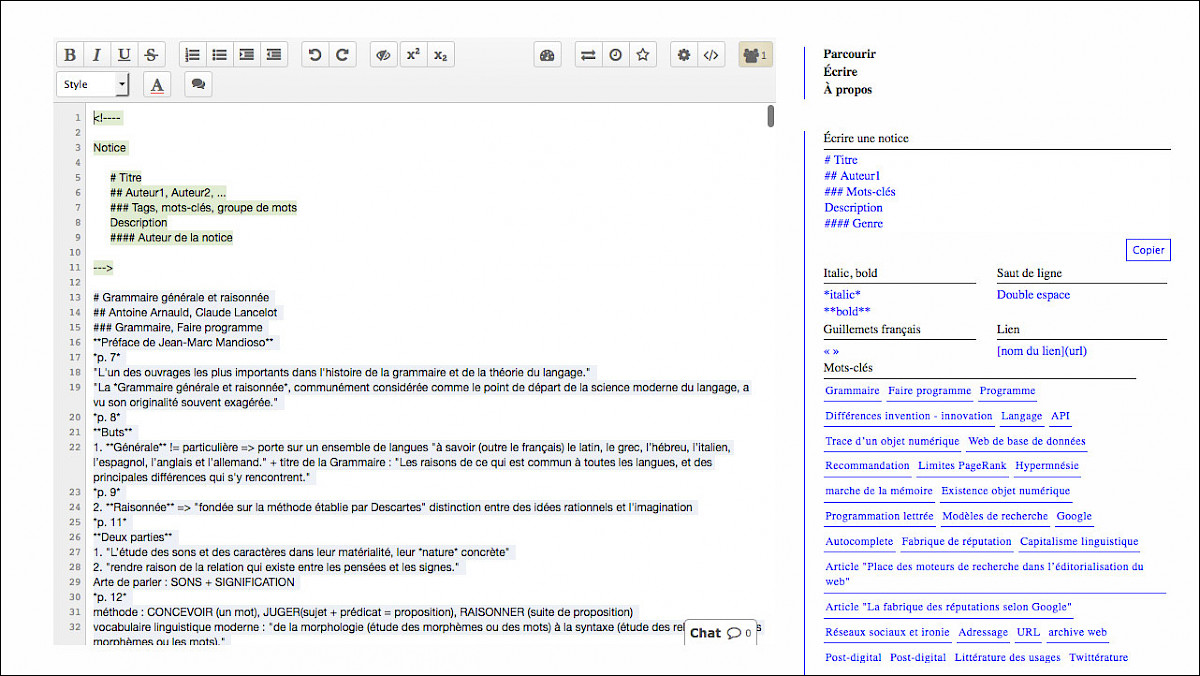
Task: Open the text color picker
Action: click(157, 85)
